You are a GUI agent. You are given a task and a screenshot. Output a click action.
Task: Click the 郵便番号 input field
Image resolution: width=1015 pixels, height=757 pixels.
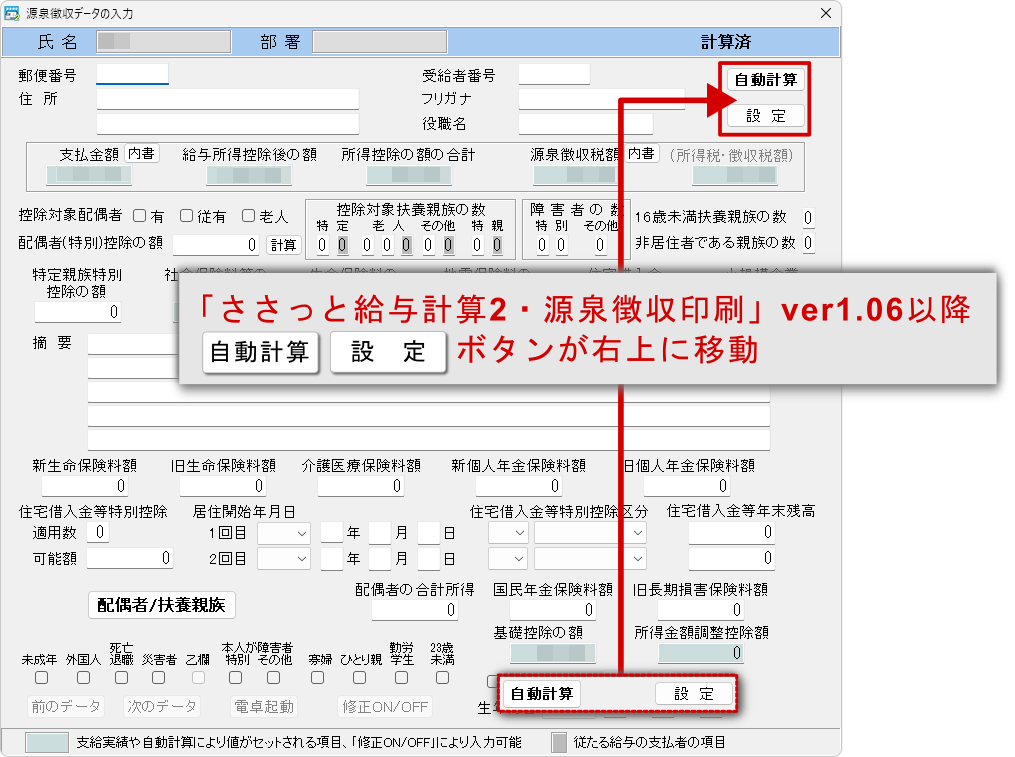tap(132, 75)
